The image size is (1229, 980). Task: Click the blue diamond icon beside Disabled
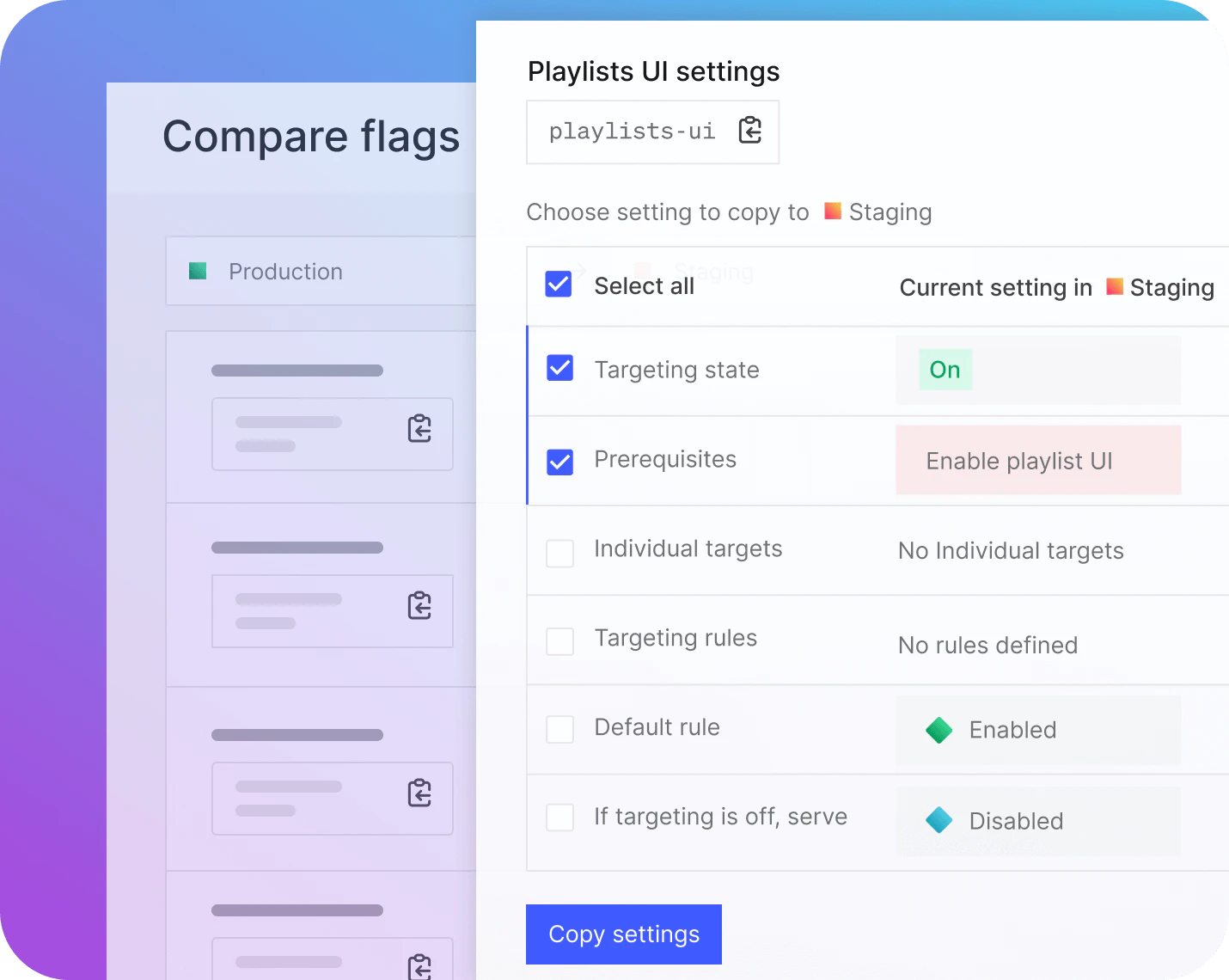click(939, 820)
